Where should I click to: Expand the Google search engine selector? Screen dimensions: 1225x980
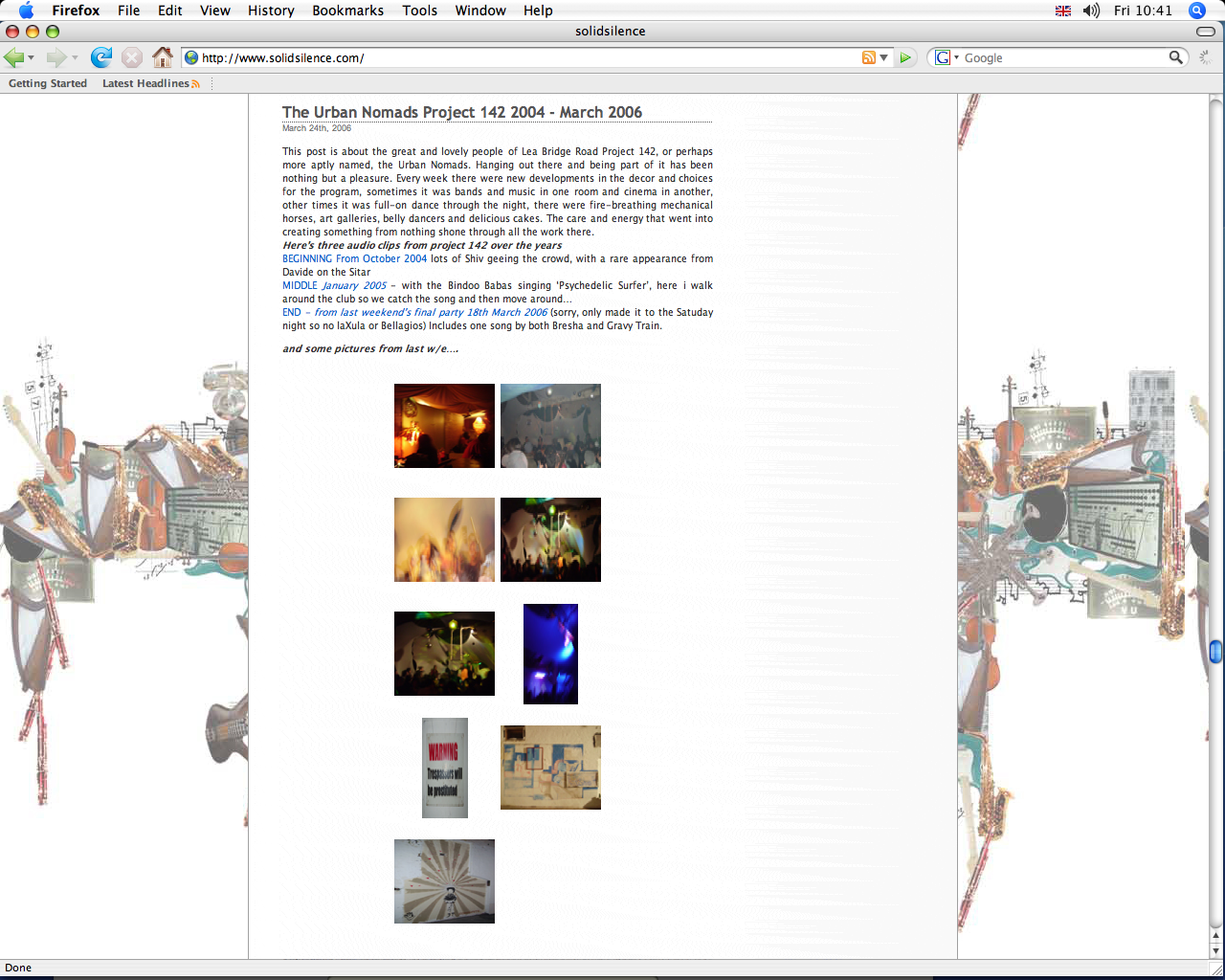coord(946,57)
